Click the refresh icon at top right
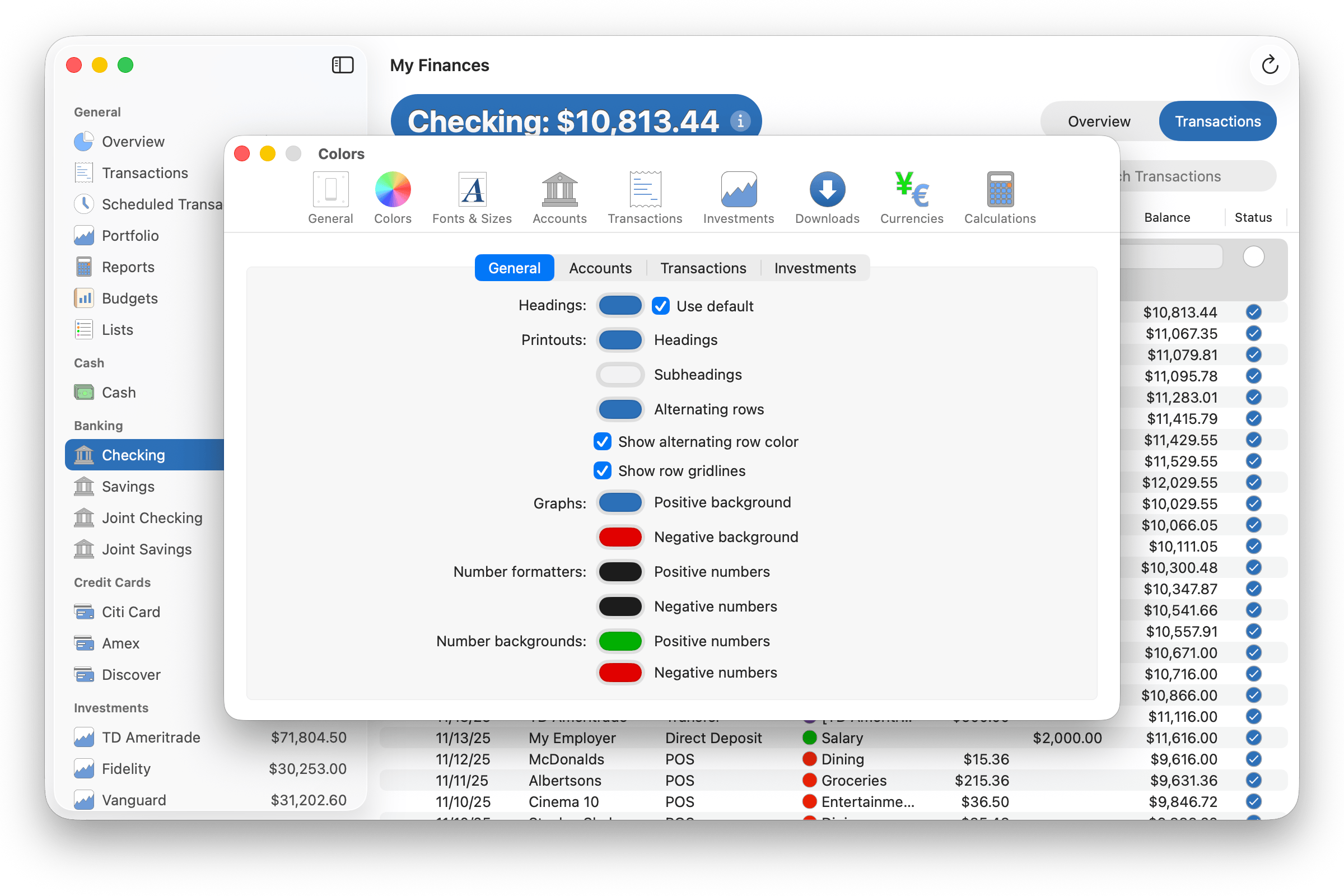 [x=1269, y=65]
